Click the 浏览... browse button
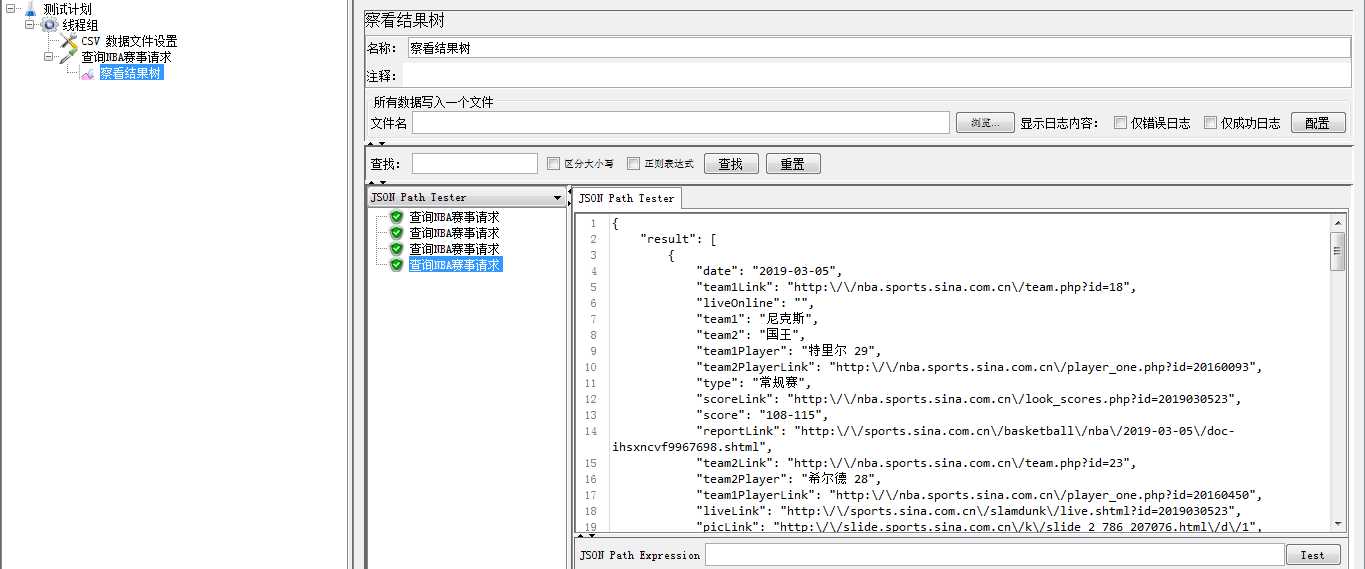 (x=985, y=123)
